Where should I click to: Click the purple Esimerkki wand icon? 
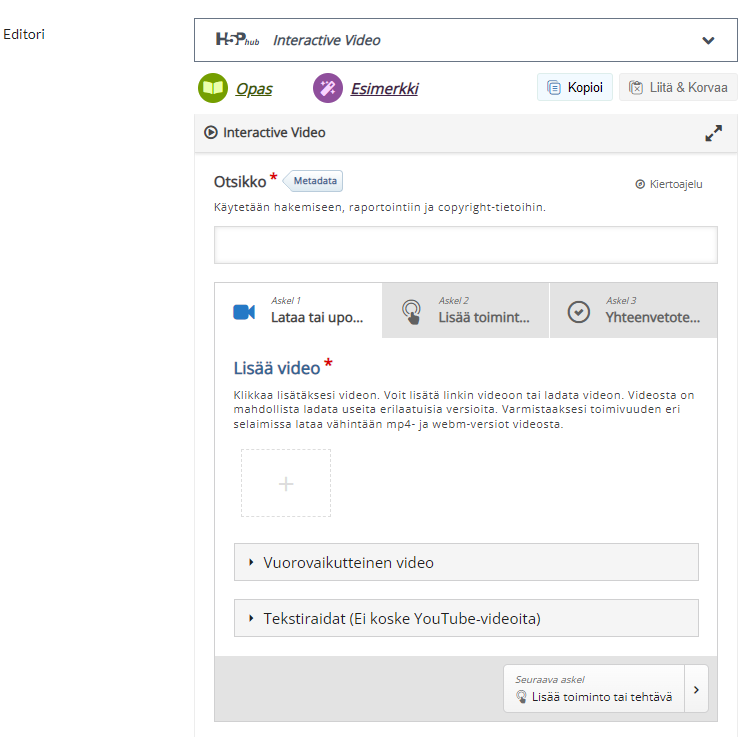[x=328, y=88]
